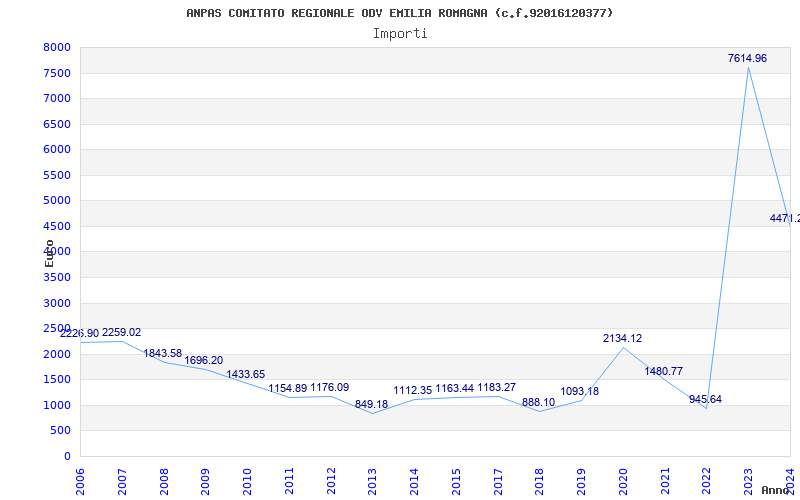Click the 1843.58 value label
The height and width of the screenshot is (500, 800).
[x=163, y=354]
